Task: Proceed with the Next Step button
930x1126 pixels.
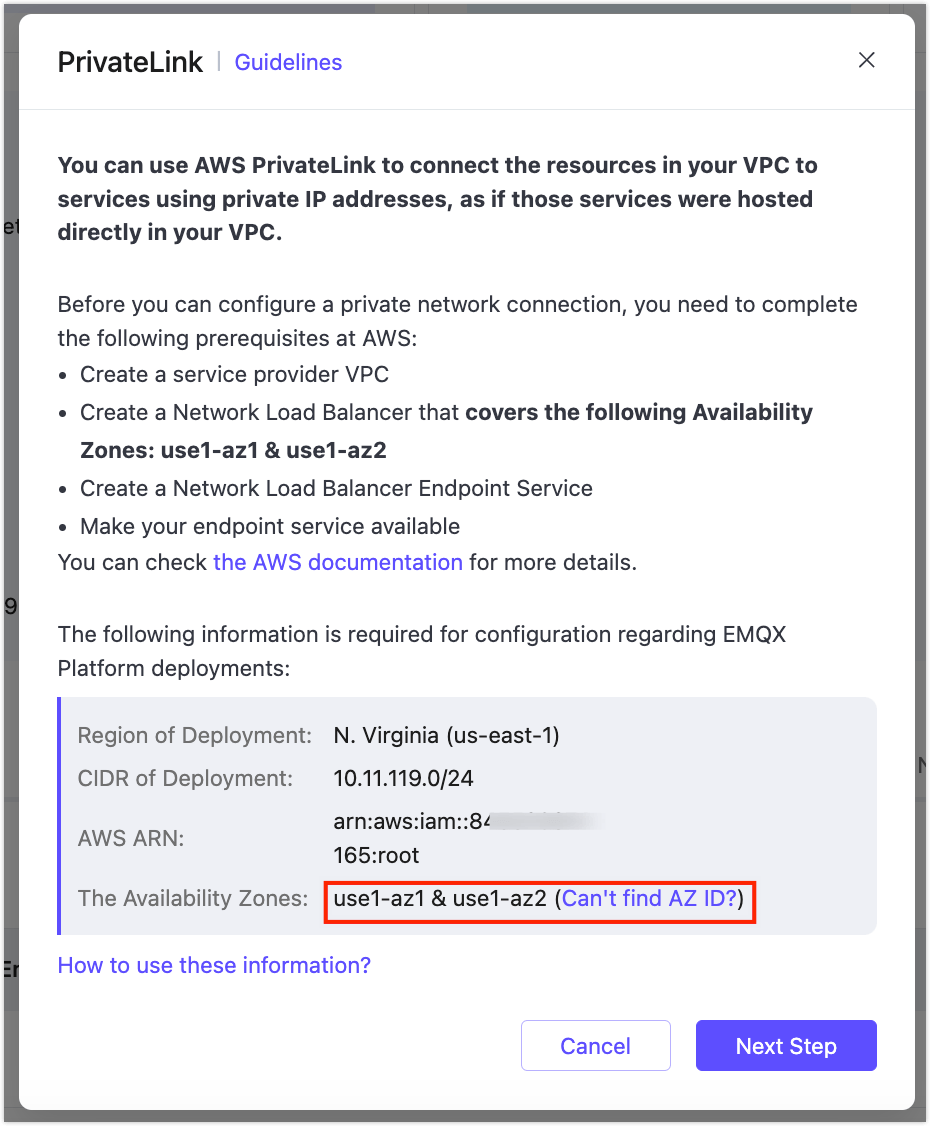Action: (786, 1046)
